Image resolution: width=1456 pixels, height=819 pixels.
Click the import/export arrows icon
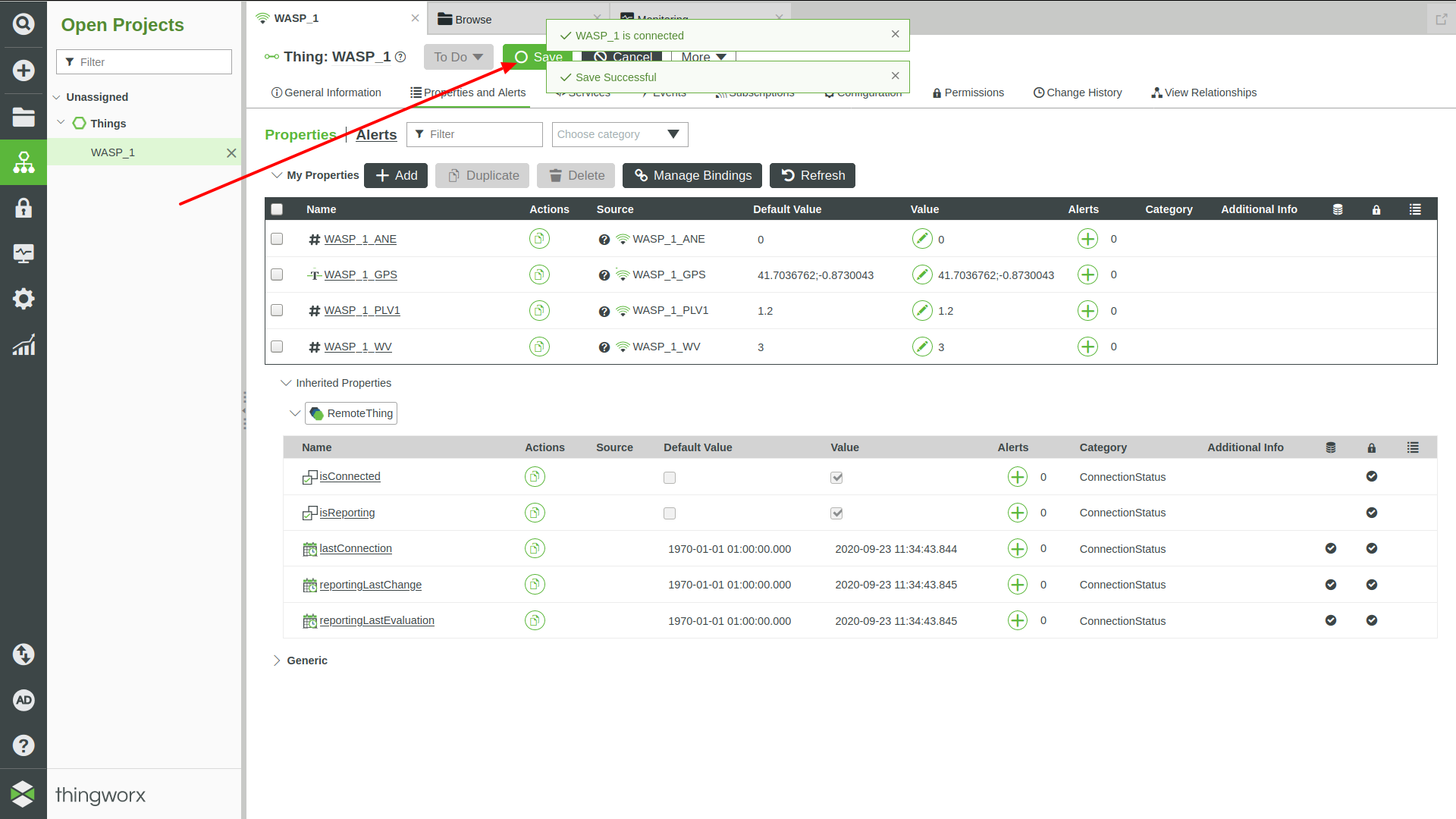point(24,654)
